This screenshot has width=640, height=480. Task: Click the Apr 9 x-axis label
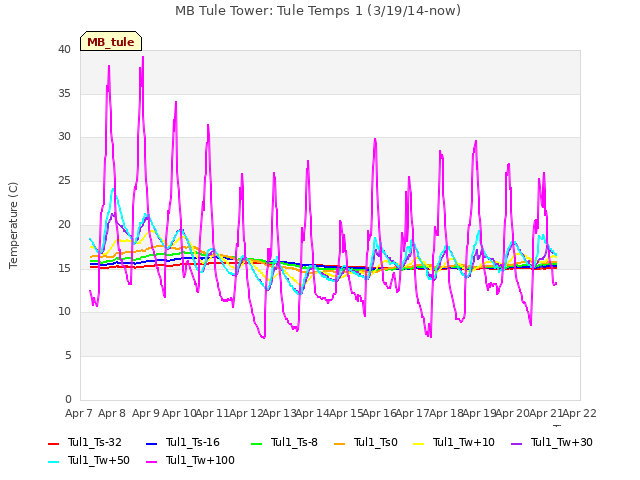(145, 413)
